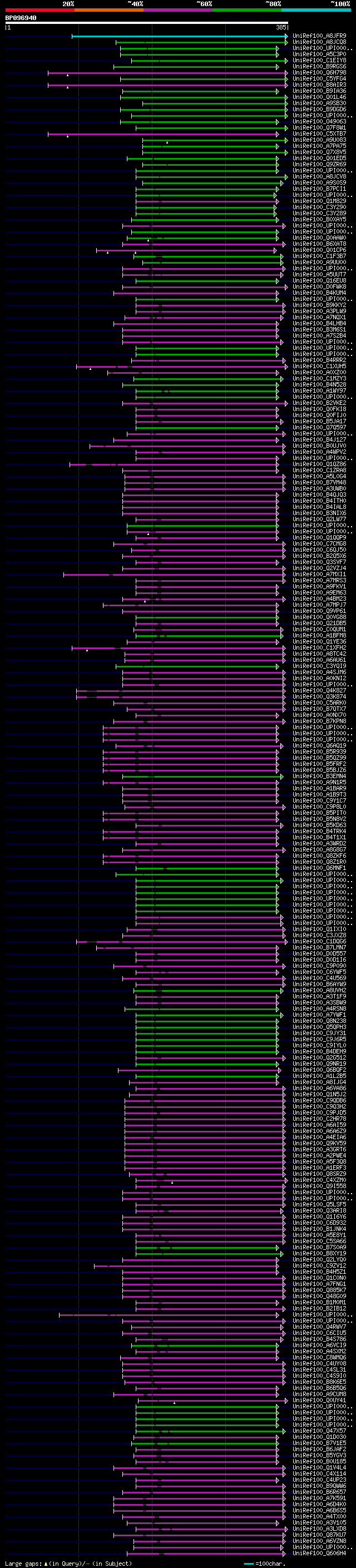
Task: Choose the UniRef100_C3Y290 entry
Action: (x=319, y=207)
